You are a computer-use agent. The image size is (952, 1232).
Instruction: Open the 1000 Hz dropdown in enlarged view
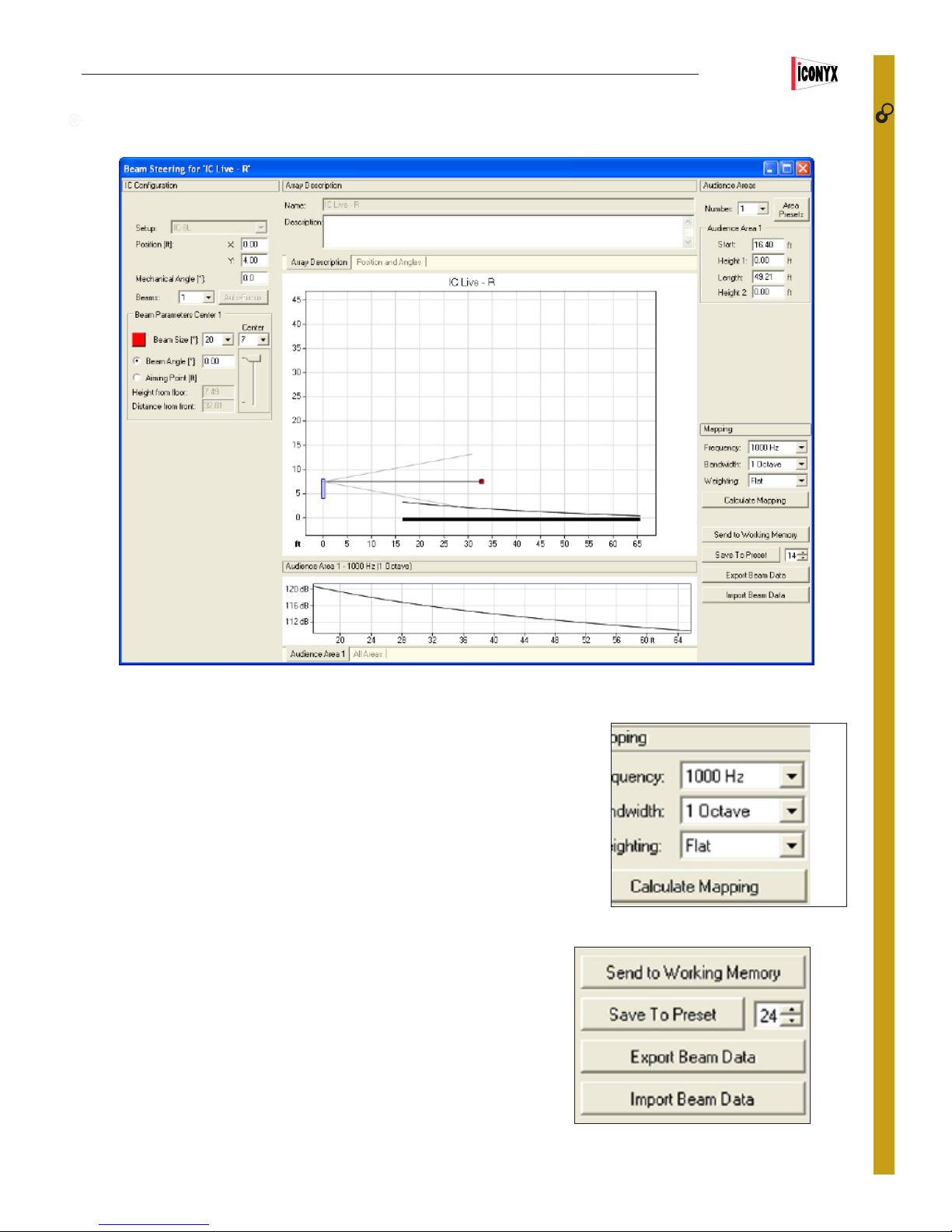[791, 776]
